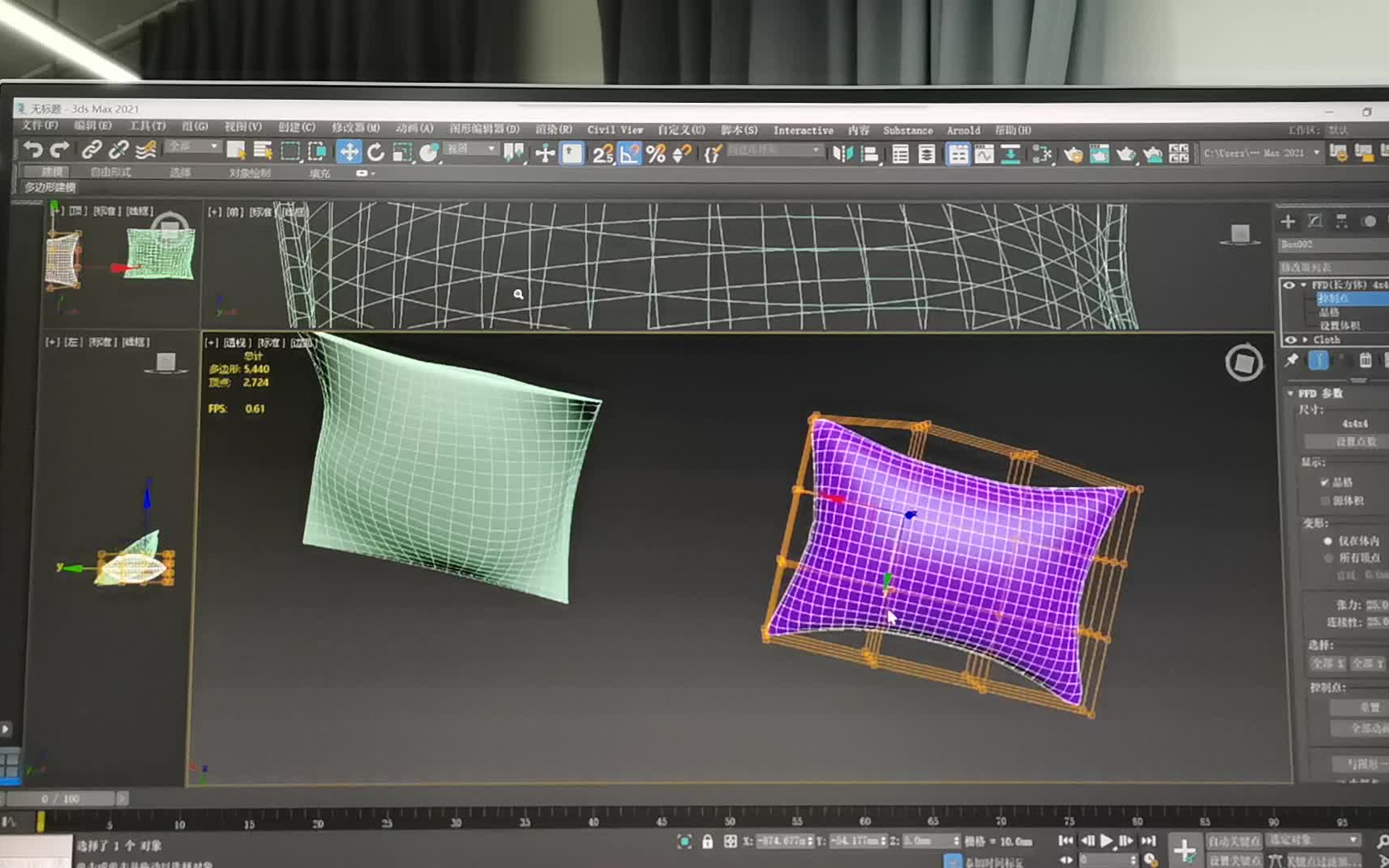Open the Select by Name list icon
Screen dimensions: 1389x868
[x=263, y=150]
